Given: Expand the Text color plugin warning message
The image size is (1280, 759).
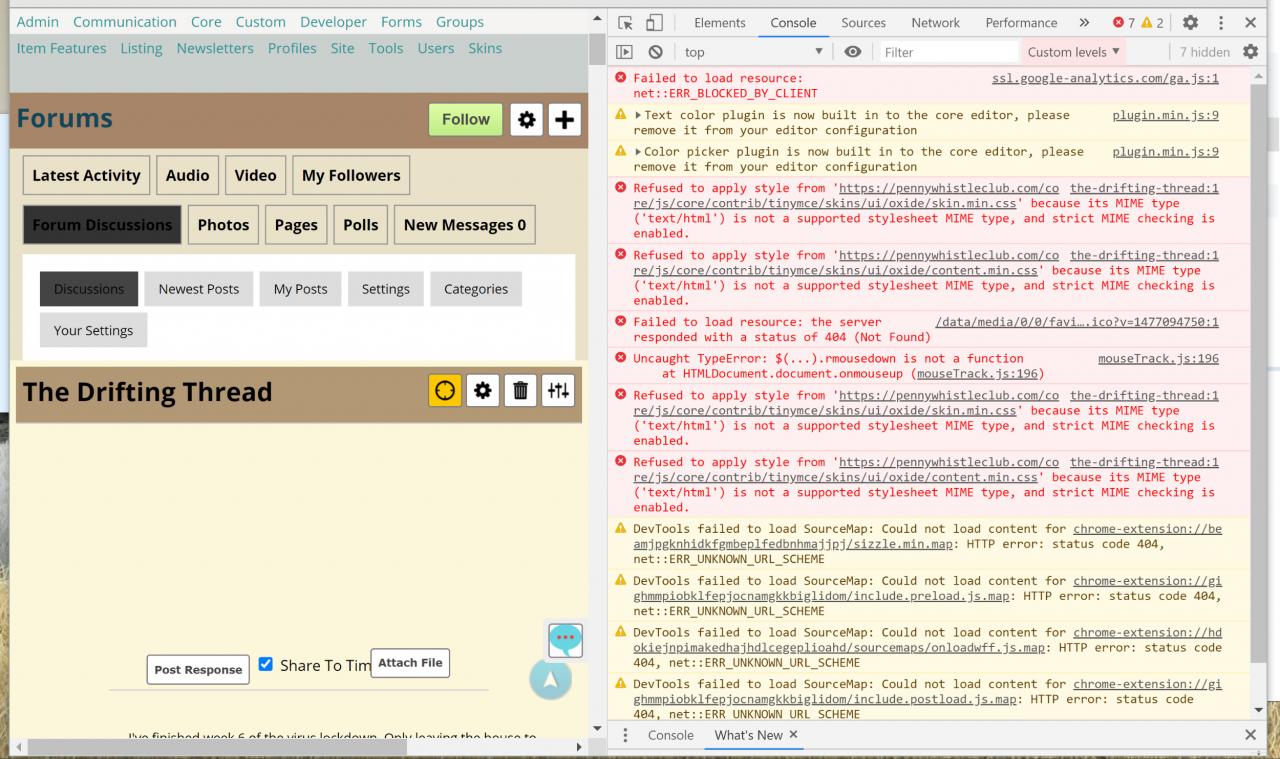Looking at the screenshot, I should point(639,115).
